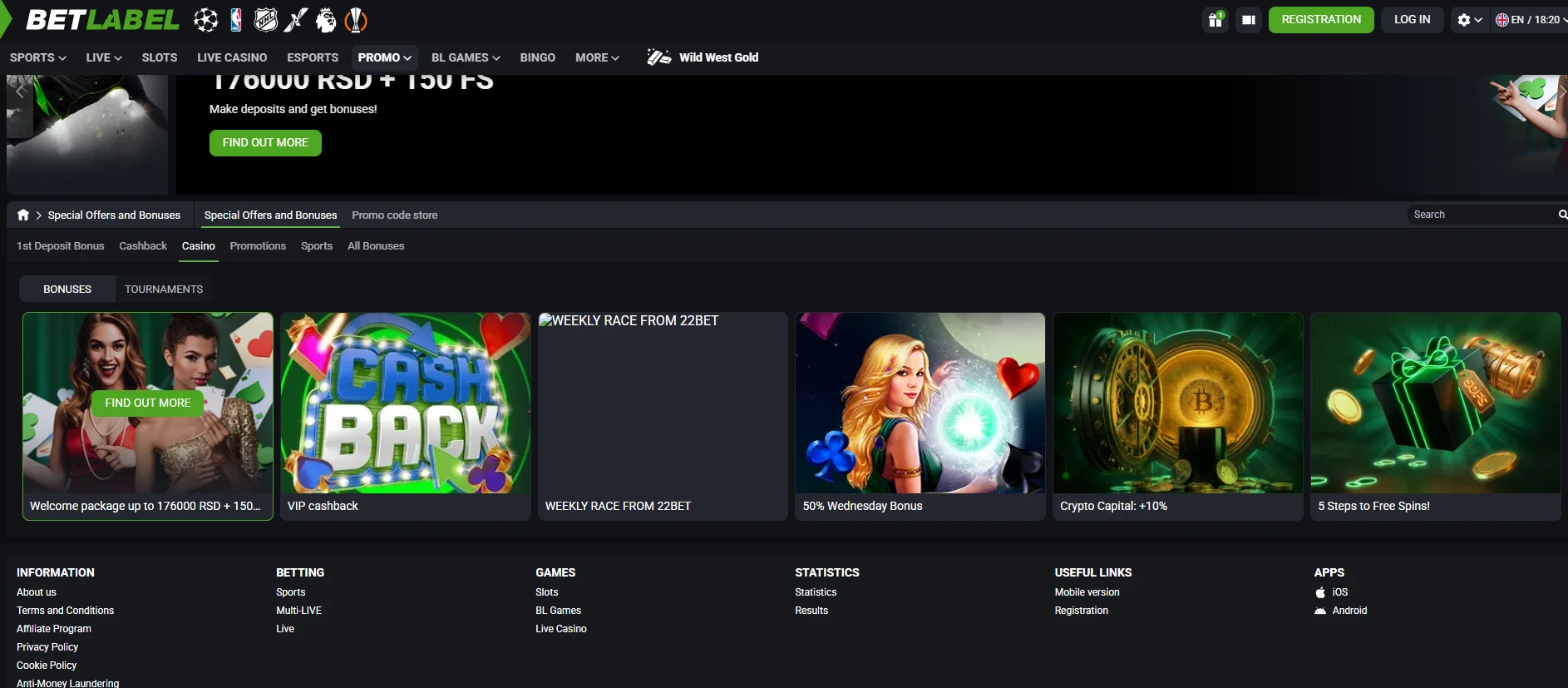Click the banner's FIND OUT MORE button
The width and height of the screenshot is (1568, 688).
tap(265, 143)
